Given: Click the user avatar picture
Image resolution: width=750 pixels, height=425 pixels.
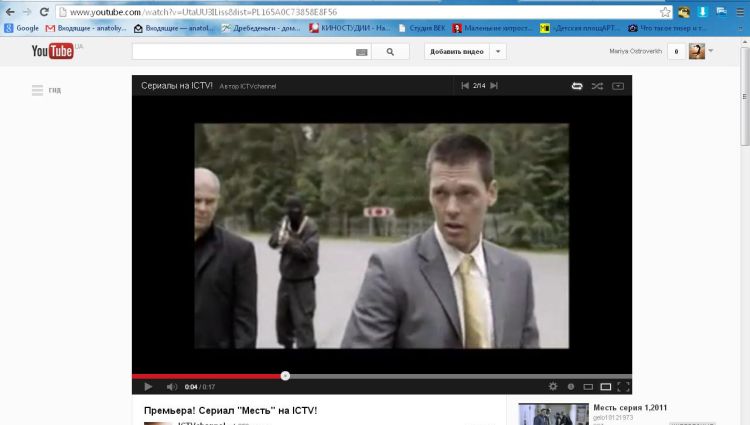Looking at the screenshot, I should [697, 51].
